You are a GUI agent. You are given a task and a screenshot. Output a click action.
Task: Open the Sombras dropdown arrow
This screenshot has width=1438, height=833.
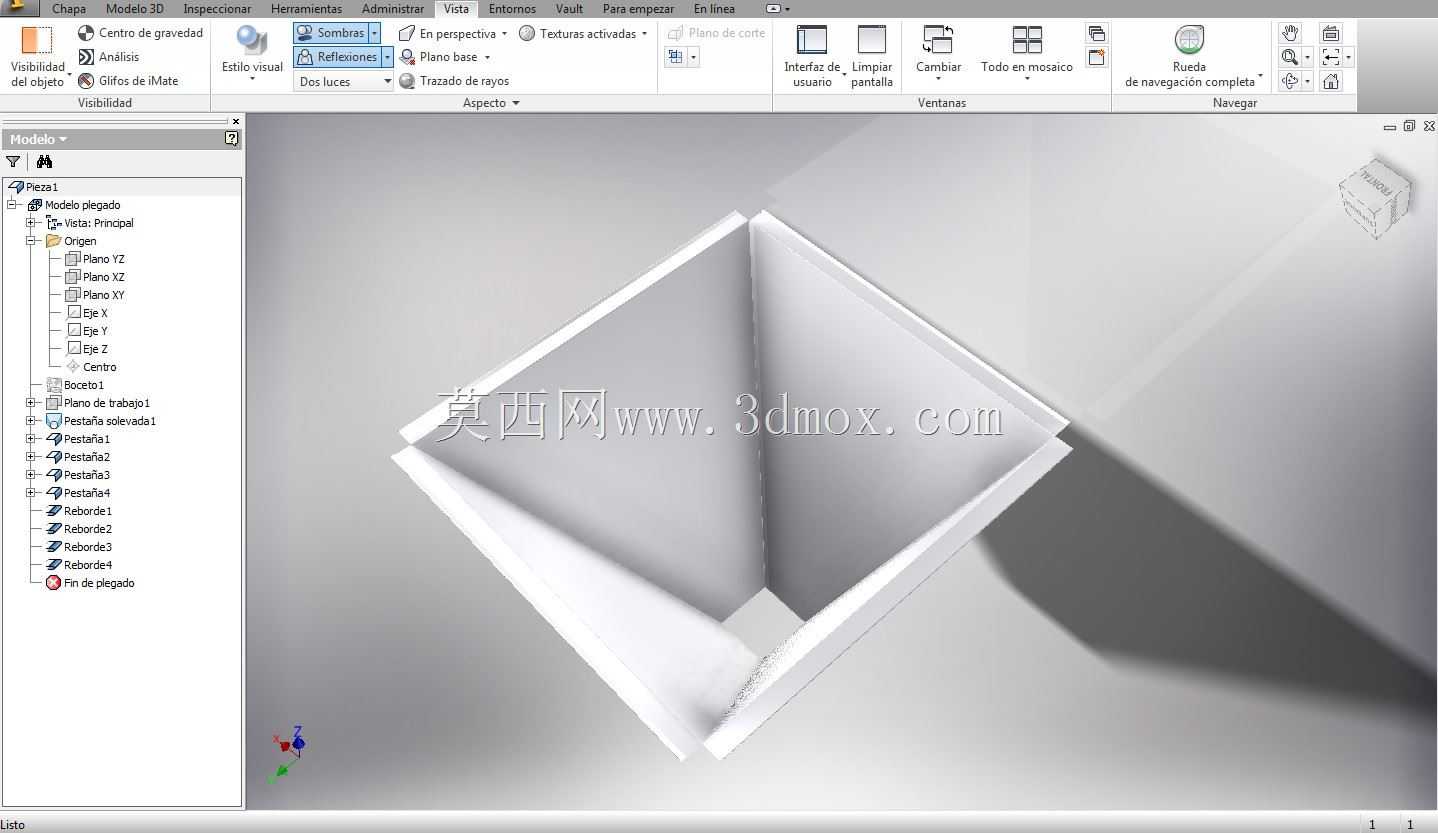374,33
